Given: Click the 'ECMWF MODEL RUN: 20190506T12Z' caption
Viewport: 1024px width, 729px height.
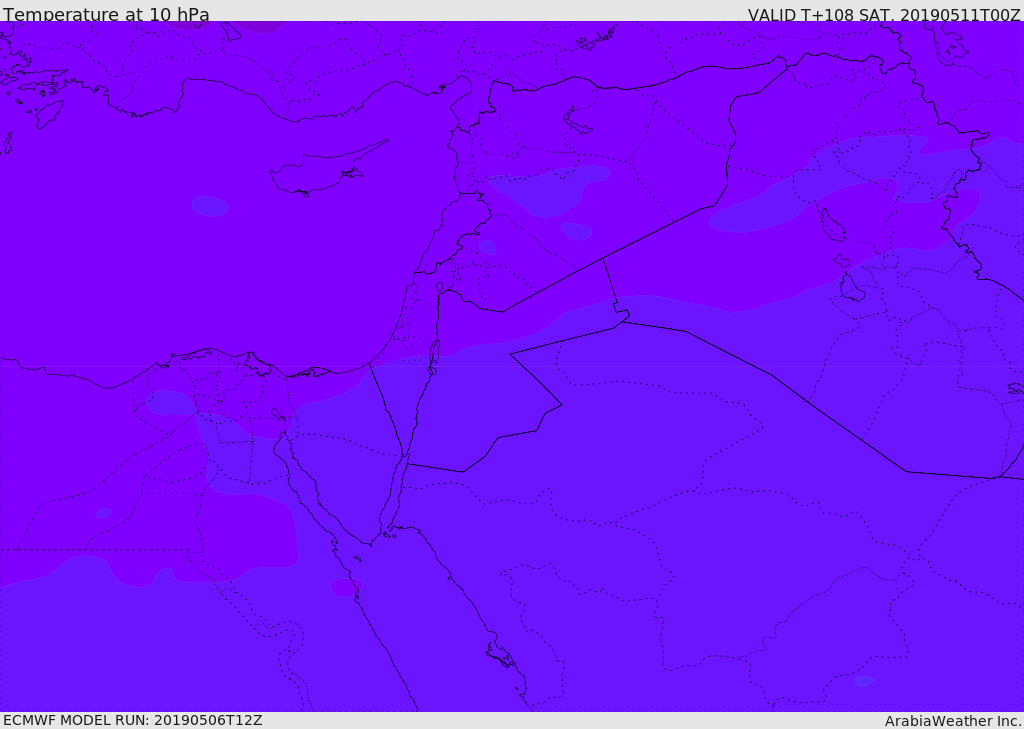Looking at the screenshot, I should 133,720.
